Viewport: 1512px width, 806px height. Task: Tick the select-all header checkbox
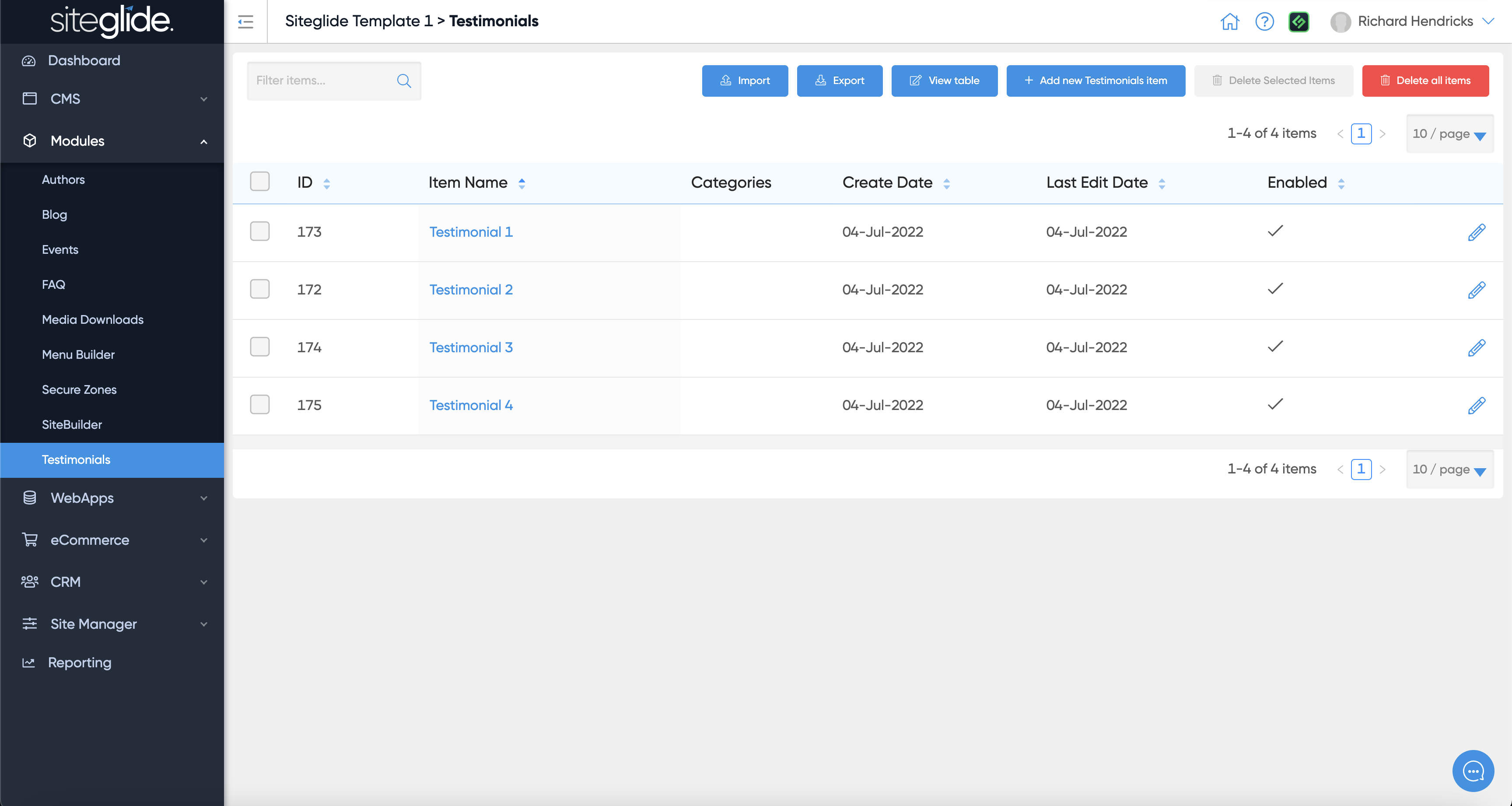pyautogui.click(x=259, y=182)
